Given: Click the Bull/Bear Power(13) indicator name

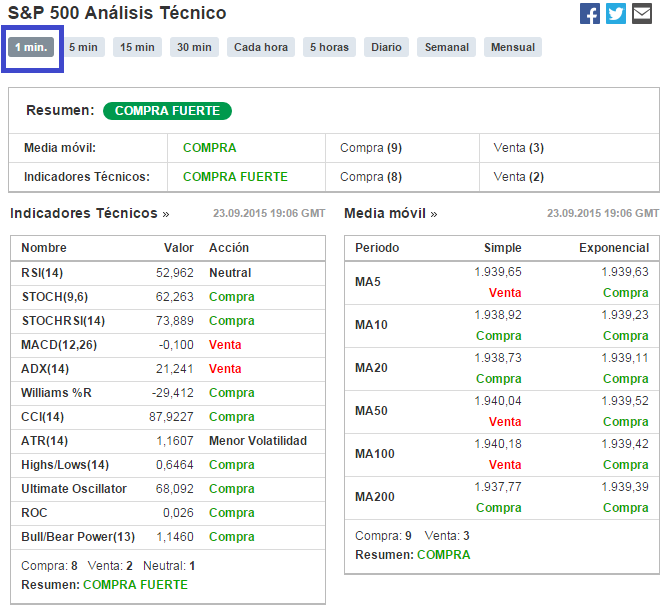Looking at the screenshot, I should pyautogui.click(x=78, y=537).
